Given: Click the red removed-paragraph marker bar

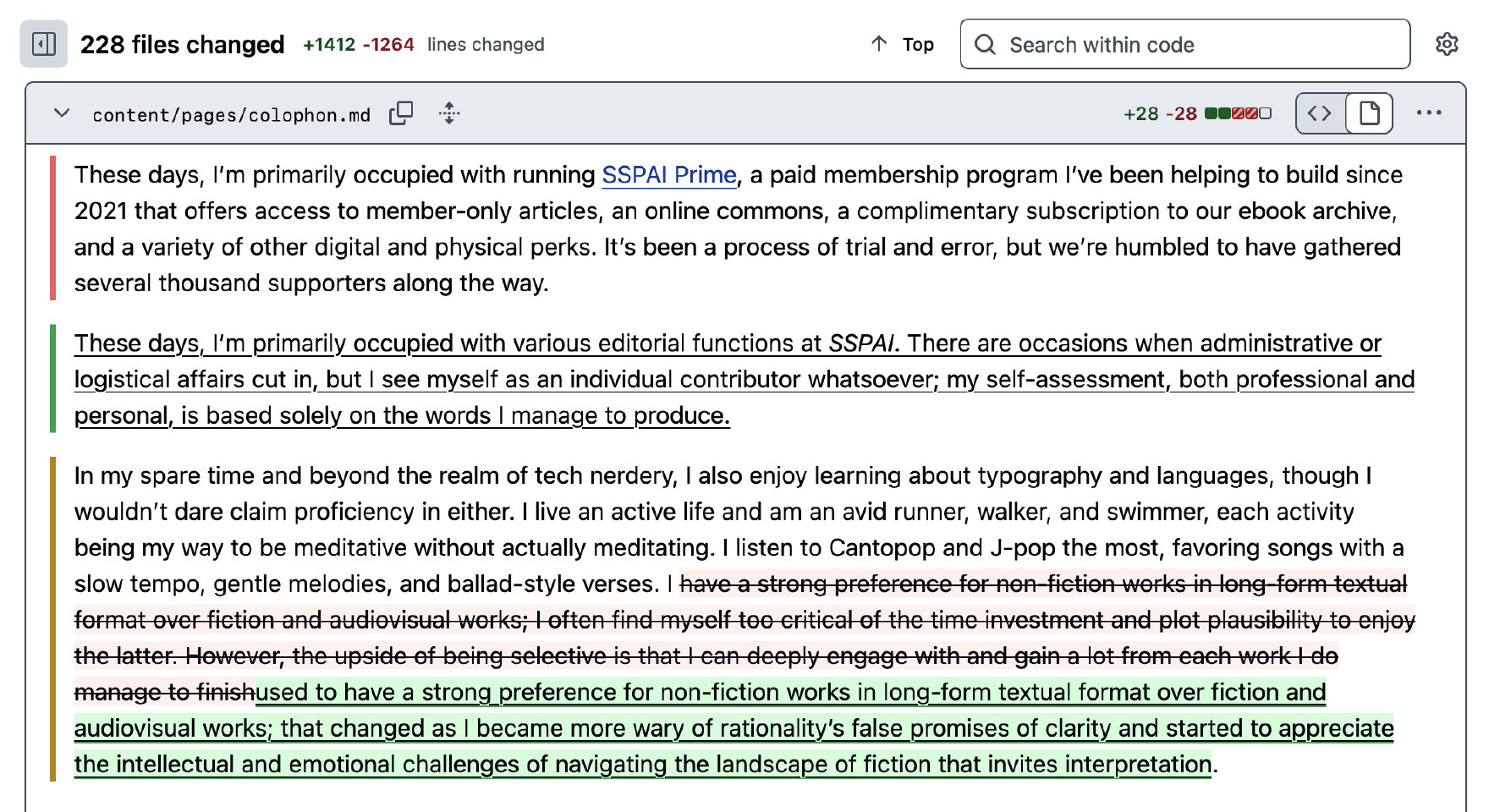Looking at the screenshot, I should click(53, 228).
